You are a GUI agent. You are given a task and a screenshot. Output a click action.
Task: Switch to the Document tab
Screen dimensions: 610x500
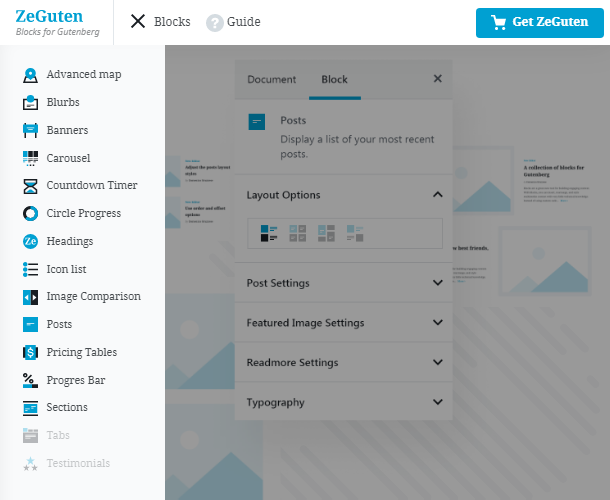tap(272, 80)
